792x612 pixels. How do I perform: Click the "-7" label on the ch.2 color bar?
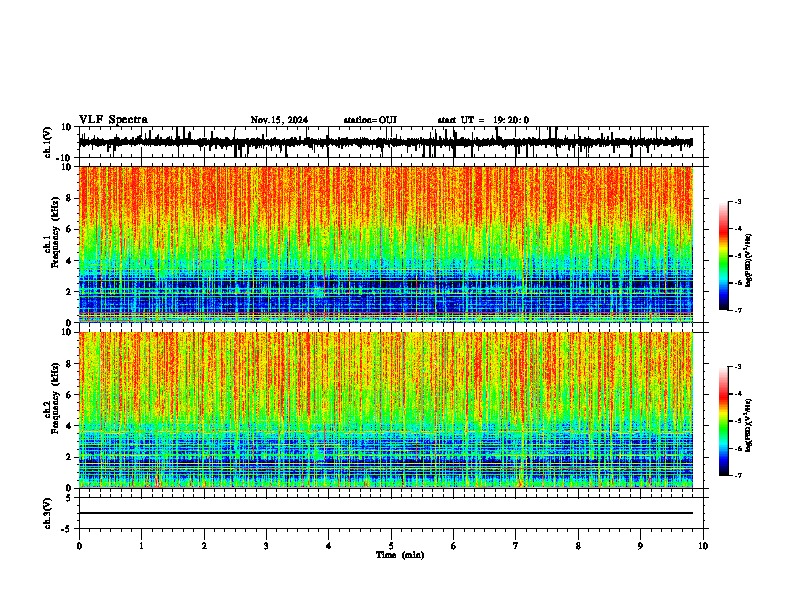(x=737, y=475)
